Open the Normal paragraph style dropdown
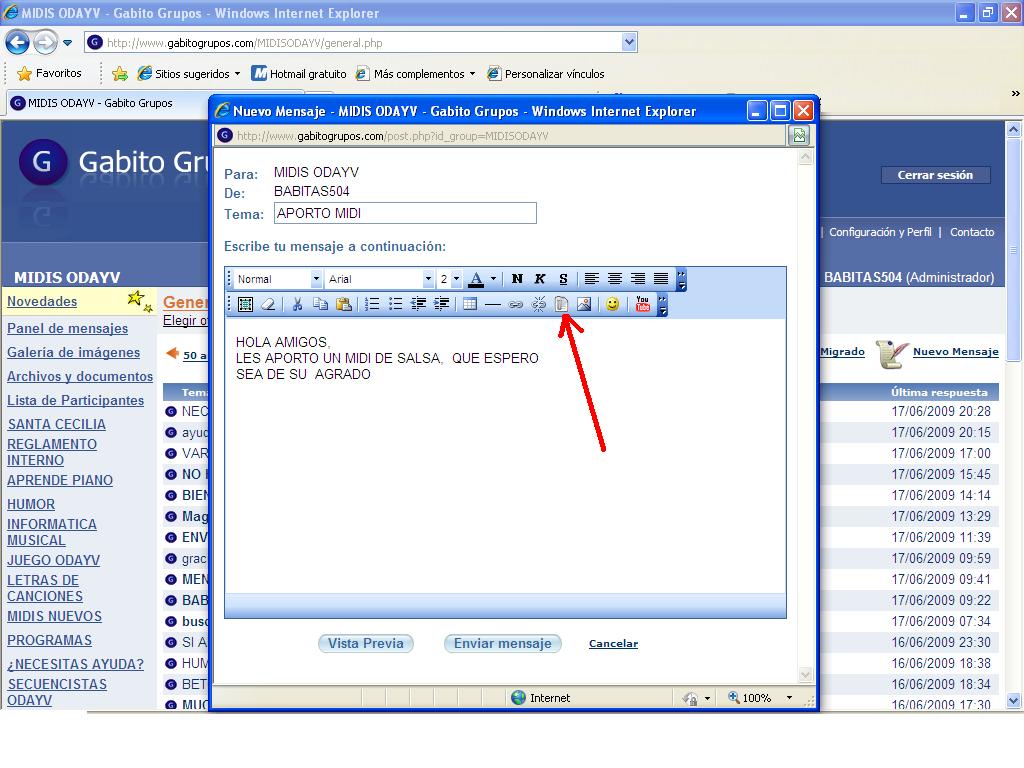1024x768 pixels. point(316,279)
